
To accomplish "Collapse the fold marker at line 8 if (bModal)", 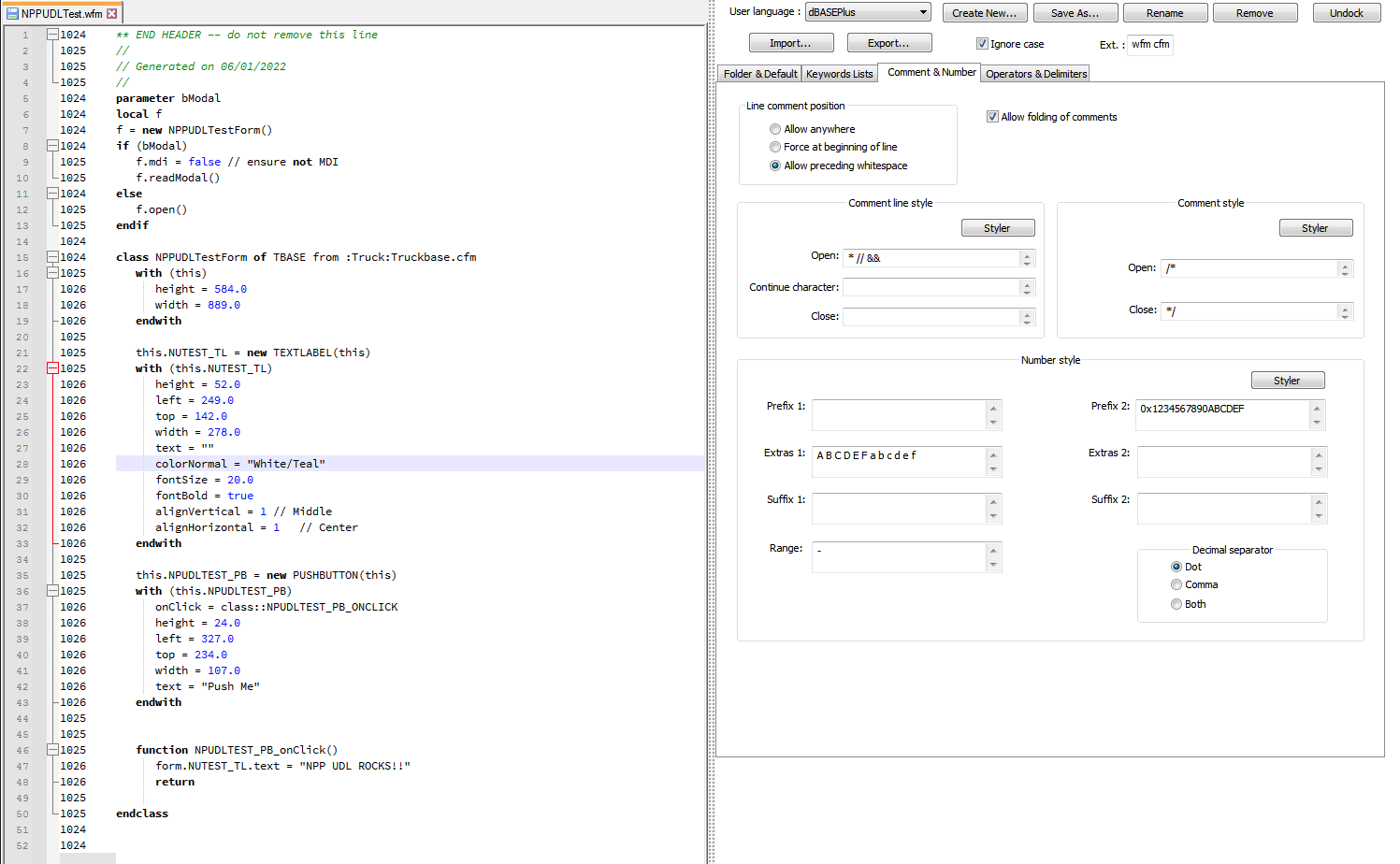I will (x=53, y=146).
